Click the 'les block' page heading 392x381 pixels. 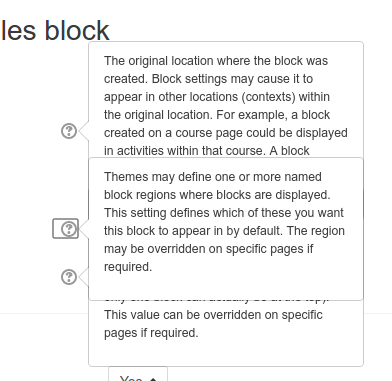click(55, 31)
